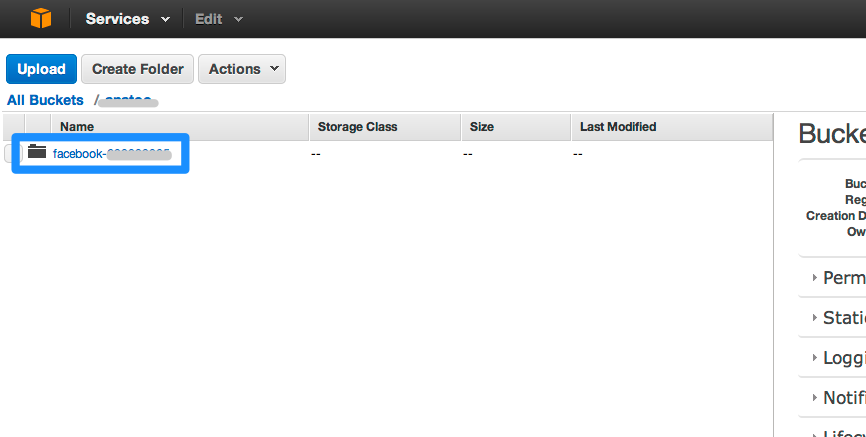Expand the Lifecycle section at the bottom
866x437 pixels.
click(842, 434)
